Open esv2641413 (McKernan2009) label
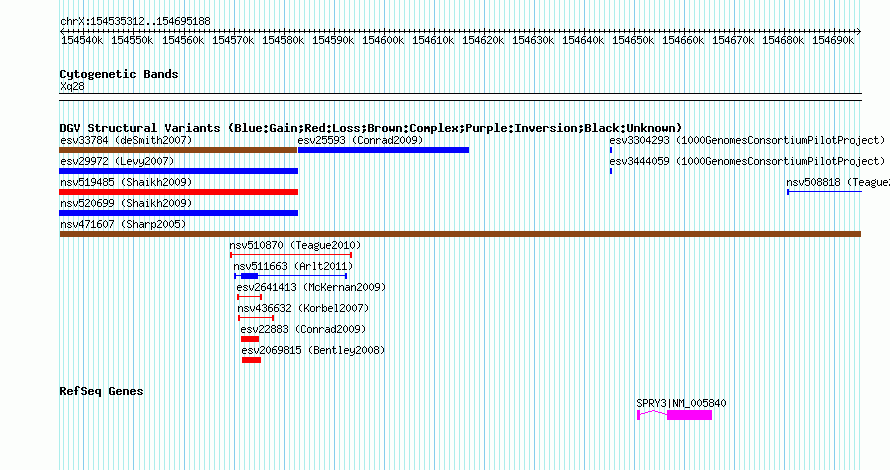Viewport: 890px width, 470px height. (311, 287)
